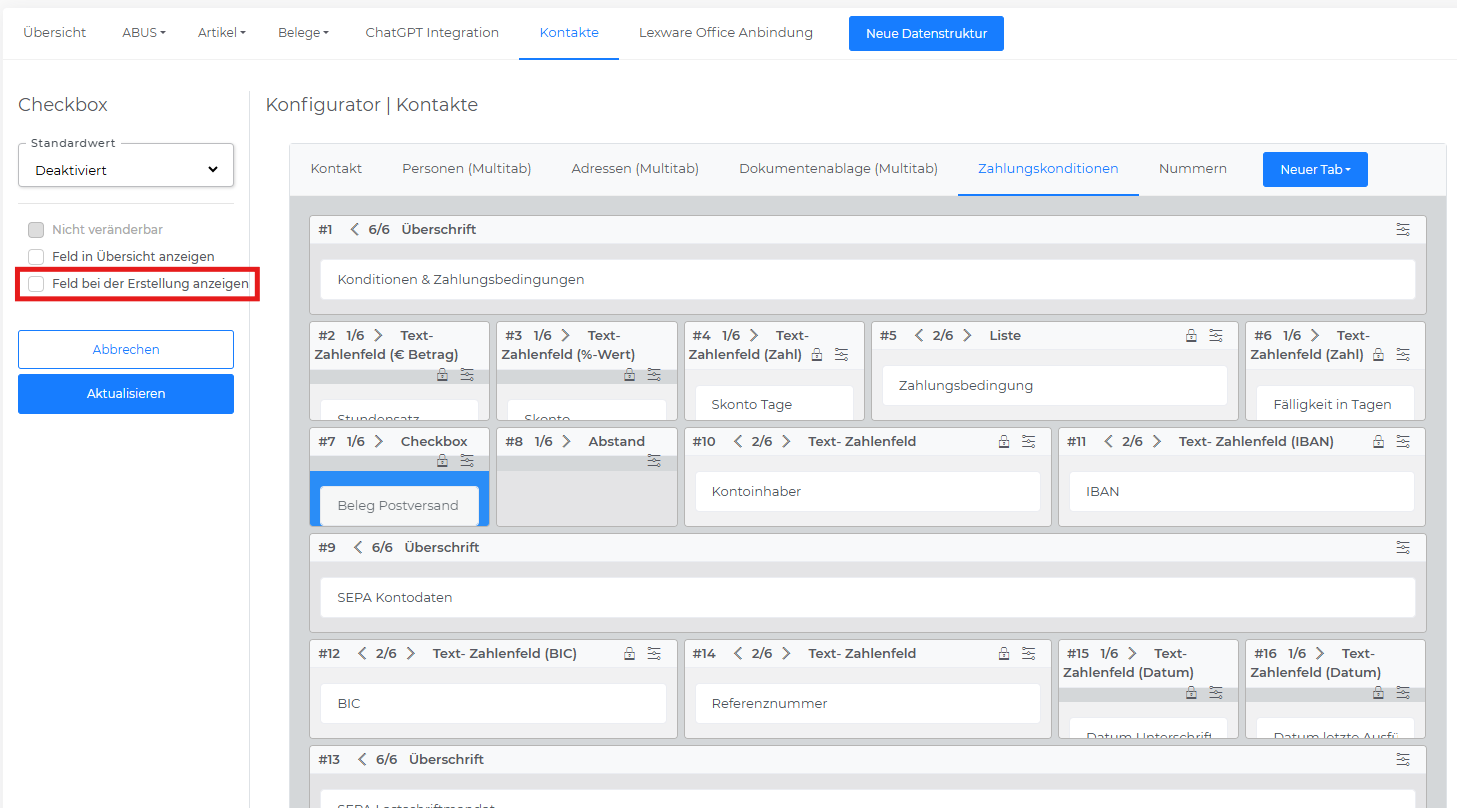The width and height of the screenshot is (1457, 808).
Task: Select the 'Dokumentenablage (Multitab)' tab
Action: coord(839,169)
